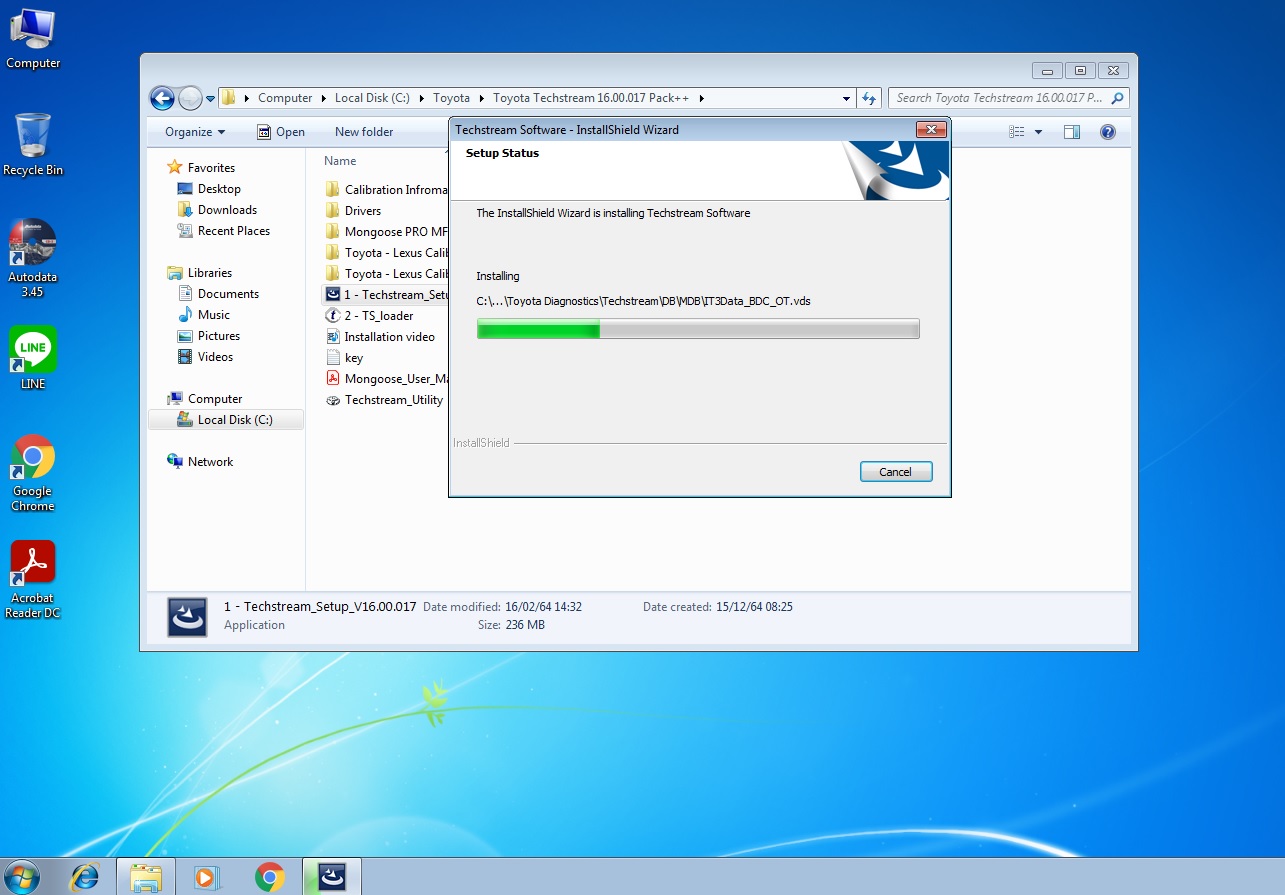Open Internet Explorer from the taskbar

(x=85, y=876)
